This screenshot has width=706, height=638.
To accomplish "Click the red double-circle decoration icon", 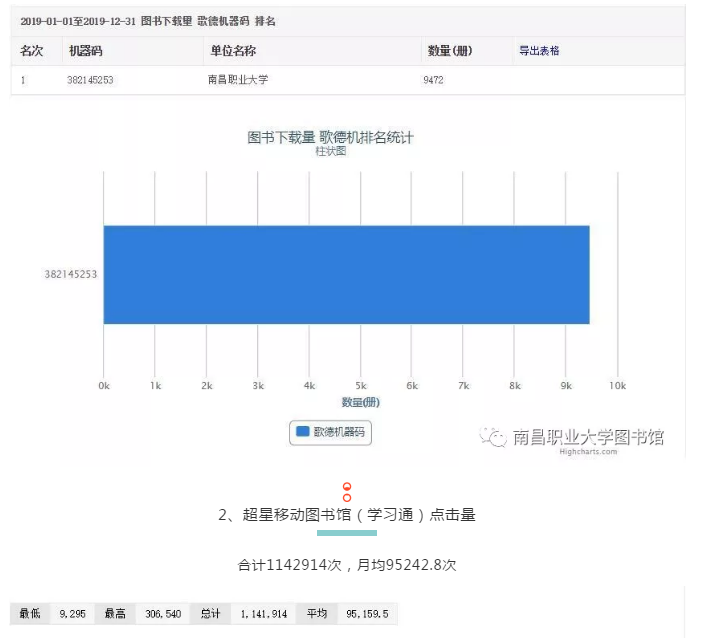I will [347, 492].
